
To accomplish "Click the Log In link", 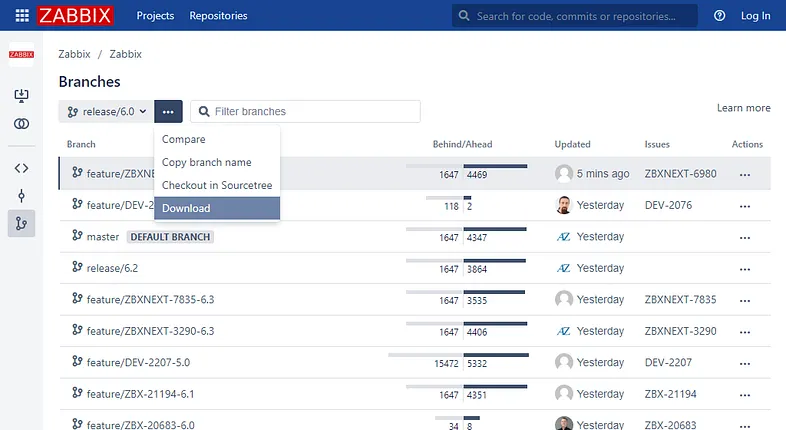I will (x=755, y=16).
